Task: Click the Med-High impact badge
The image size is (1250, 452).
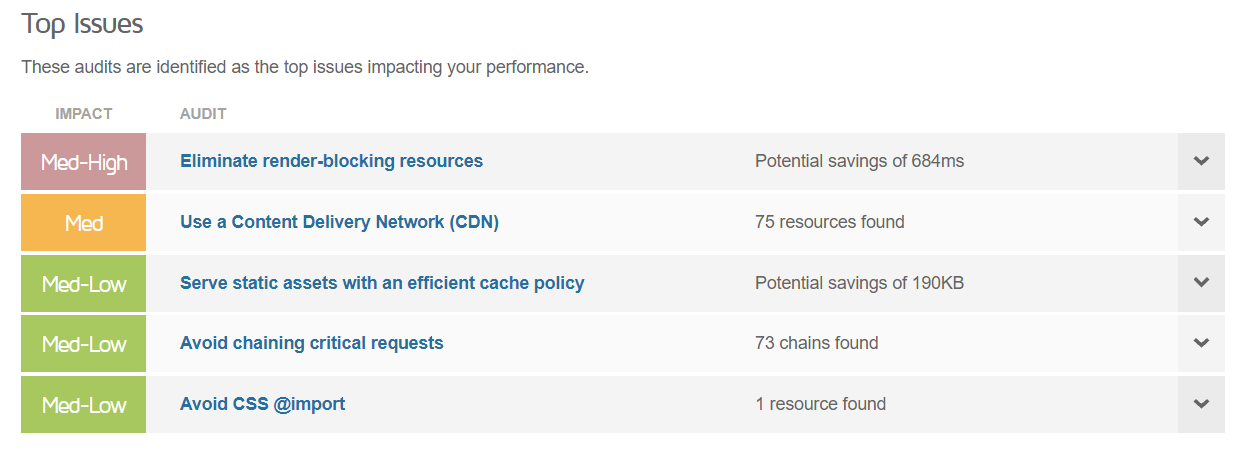Action: [84, 162]
